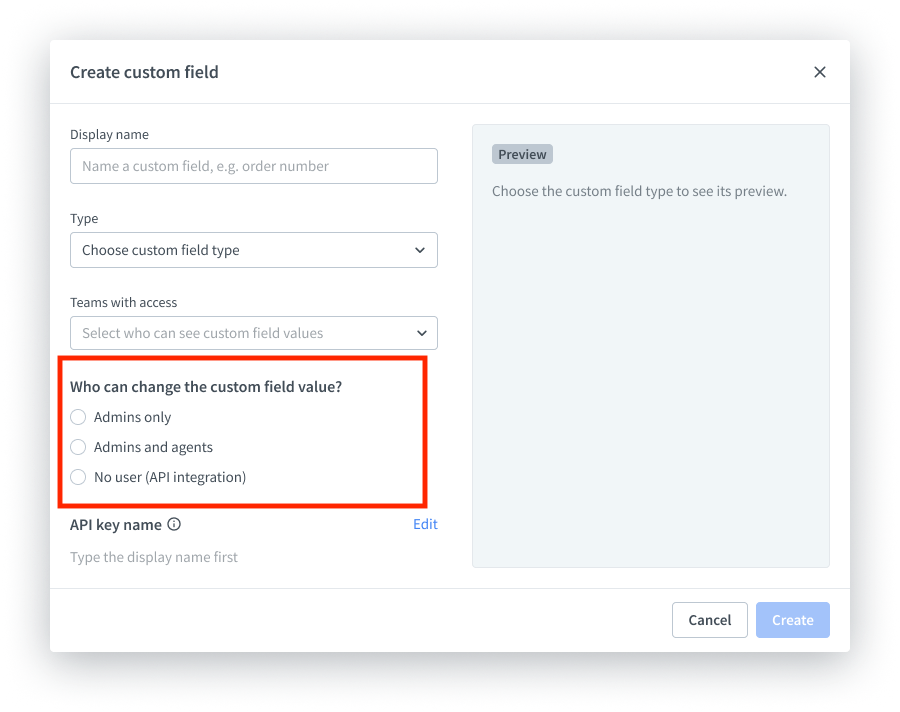Click the API key name label
Image resolution: width=900 pixels, height=712 pixels.
[x=115, y=524]
